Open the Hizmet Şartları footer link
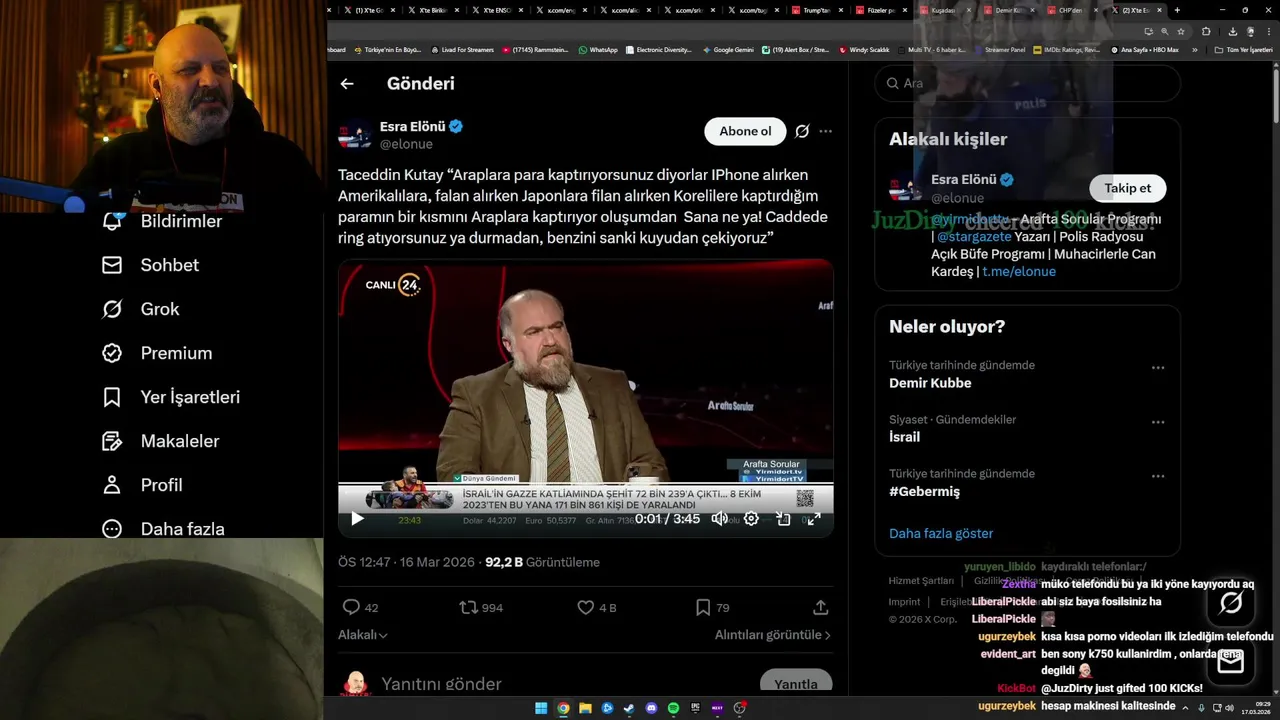 pyautogui.click(x=921, y=581)
